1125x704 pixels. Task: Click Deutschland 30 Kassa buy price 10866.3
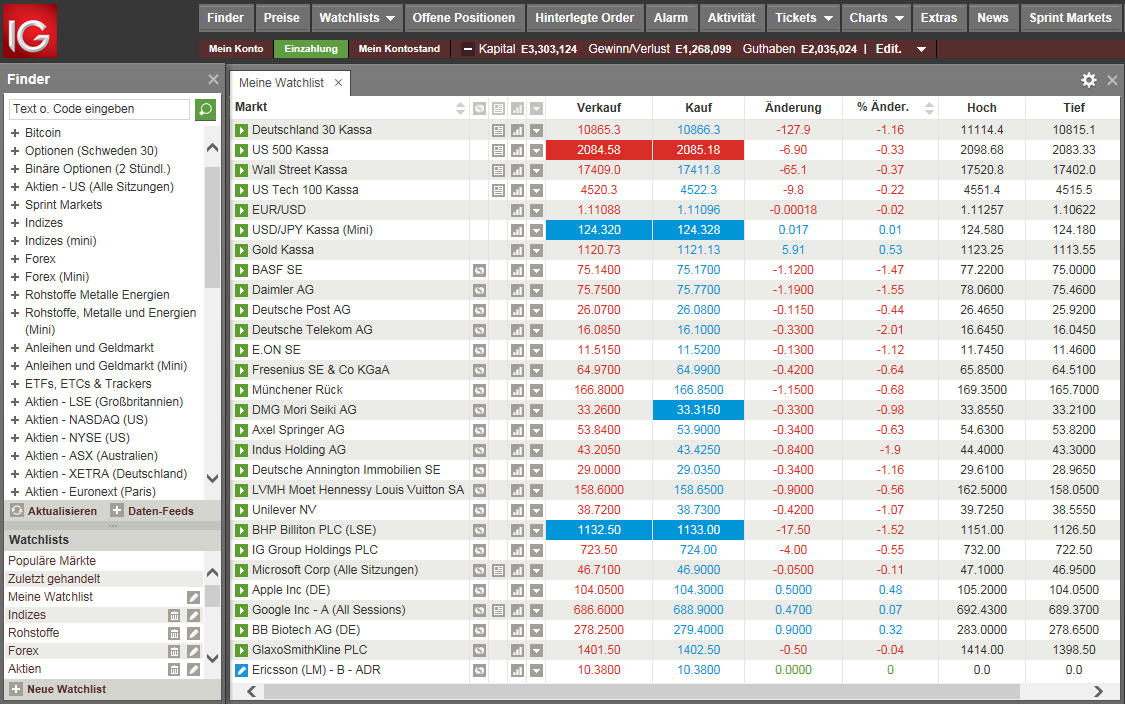[x=698, y=130]
